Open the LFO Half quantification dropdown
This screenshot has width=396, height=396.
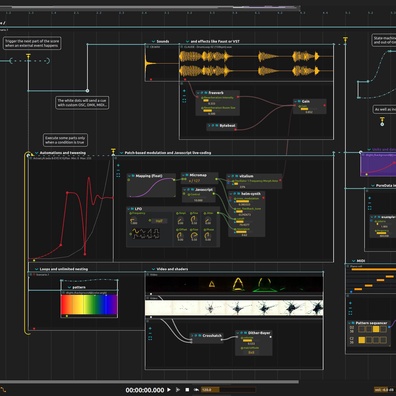coord(159,221)
